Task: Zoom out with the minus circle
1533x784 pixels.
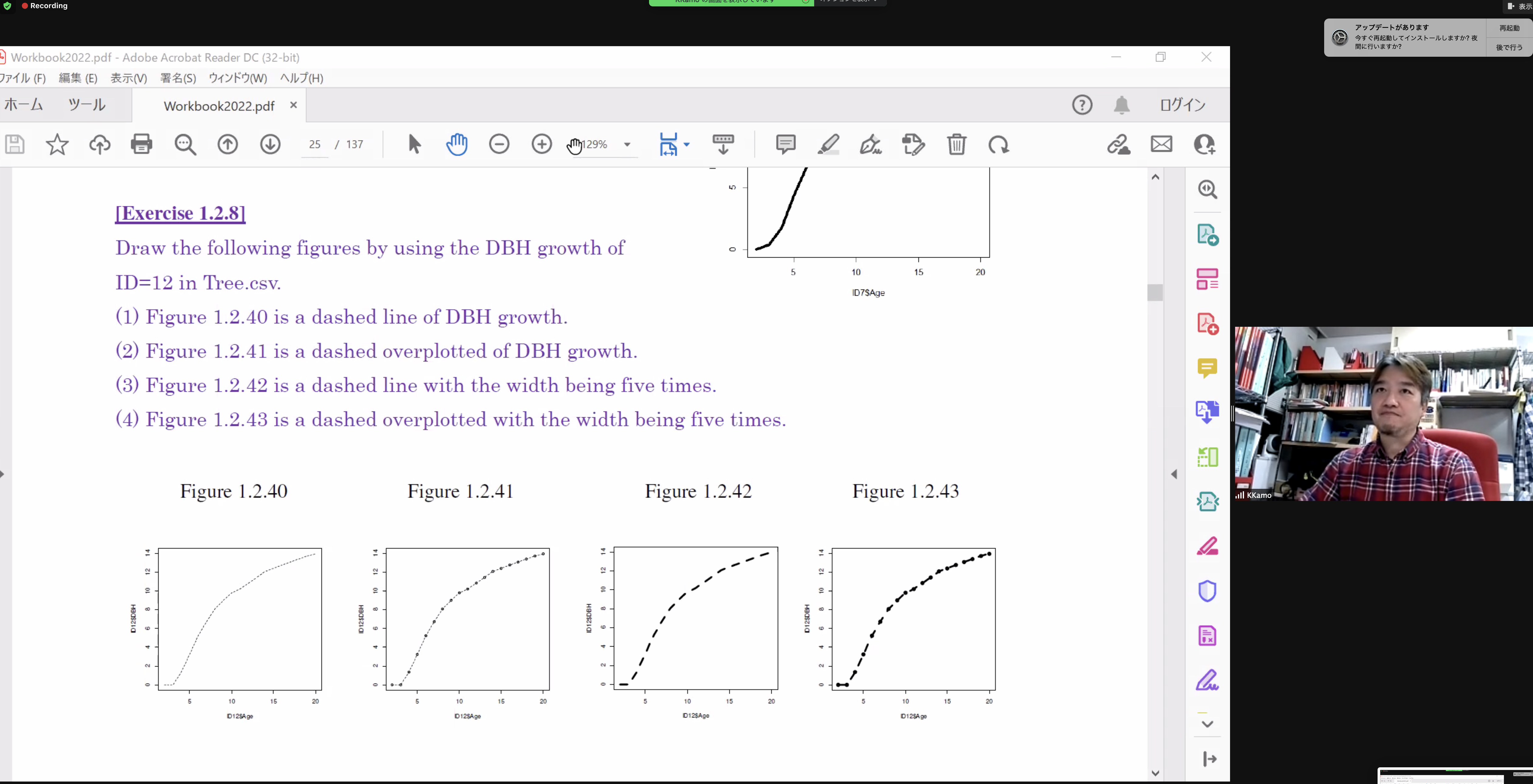Action: coord(499,144)
